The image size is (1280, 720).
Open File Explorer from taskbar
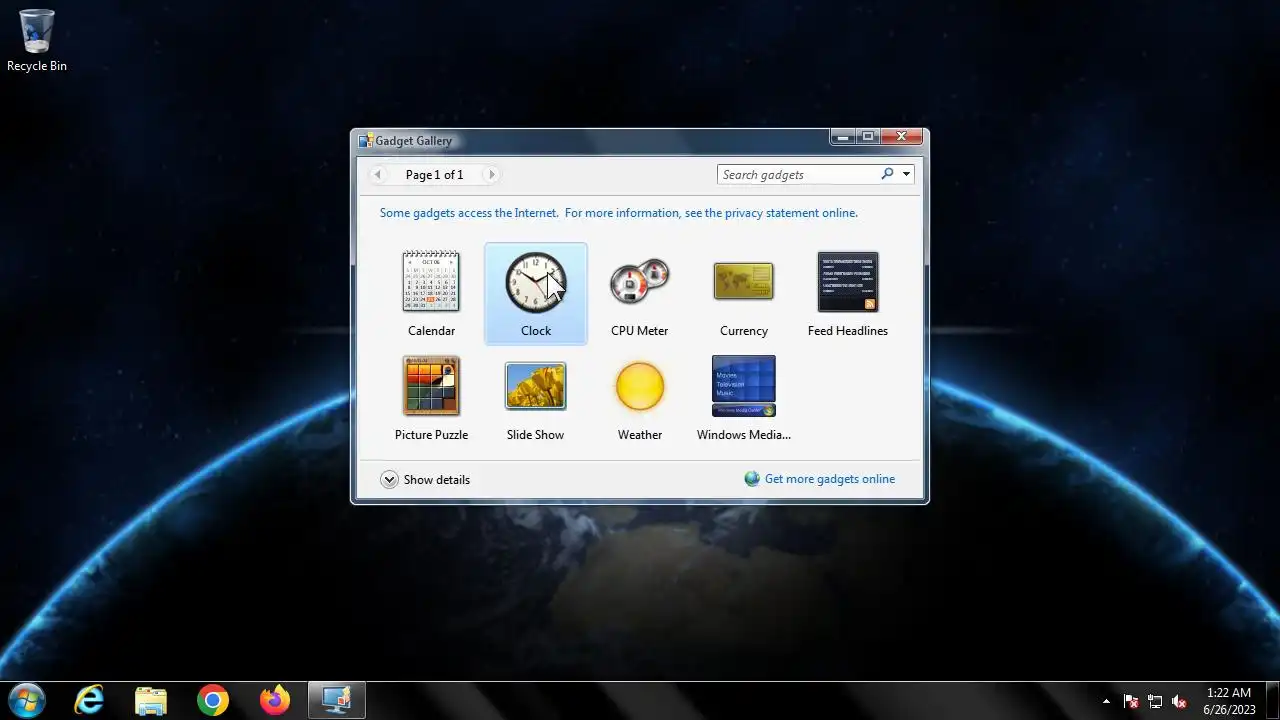[151, 701]
